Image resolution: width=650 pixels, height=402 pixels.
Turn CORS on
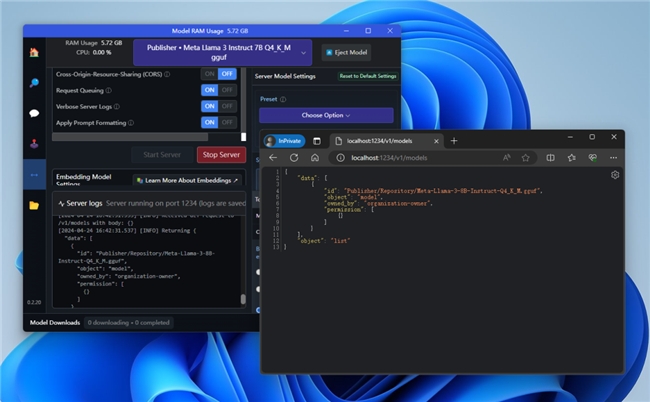tap(210, 74)
